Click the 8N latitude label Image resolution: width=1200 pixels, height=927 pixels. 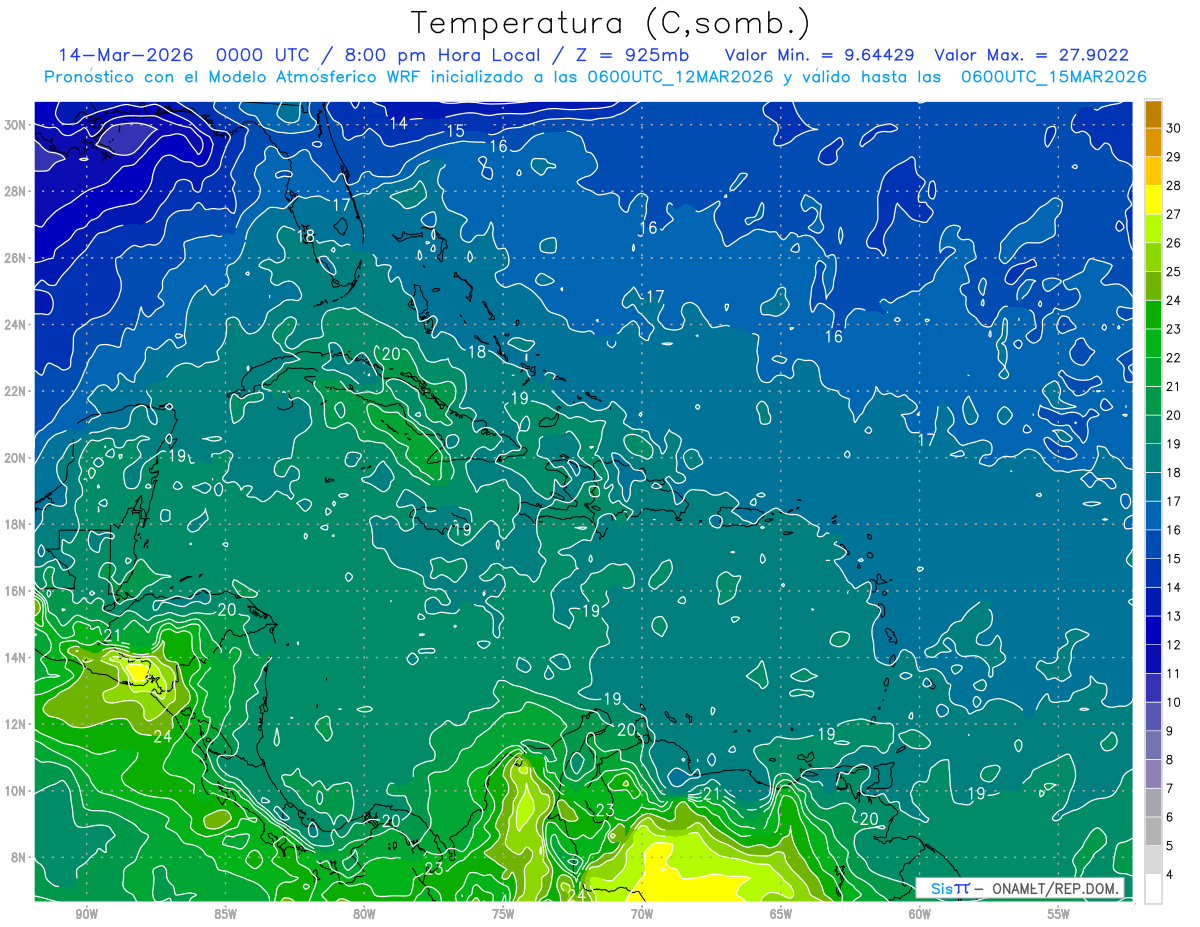coord(20,857)
